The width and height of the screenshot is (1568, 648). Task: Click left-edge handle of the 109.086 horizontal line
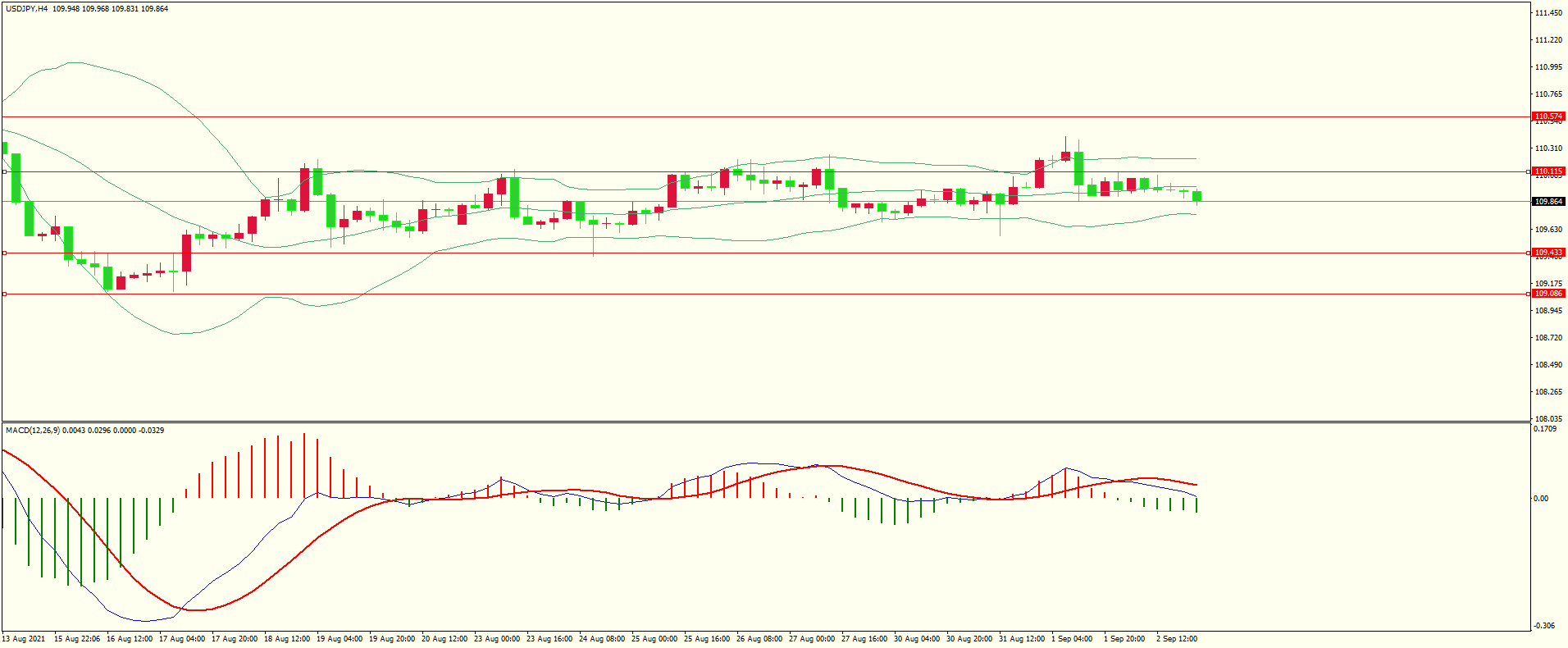(x=4, y=294)
